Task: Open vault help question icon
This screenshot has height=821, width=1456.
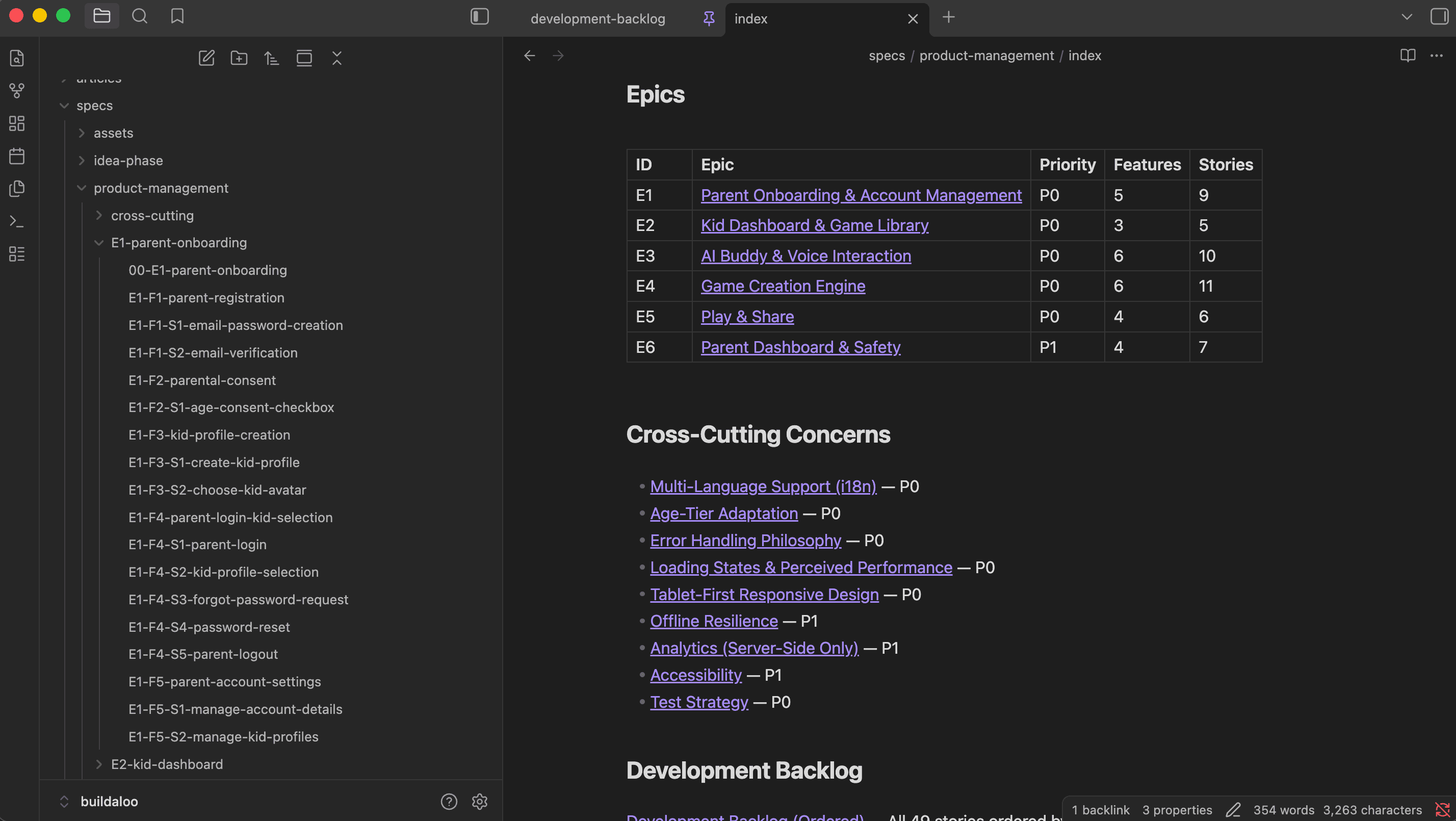Action: point(449,801)
